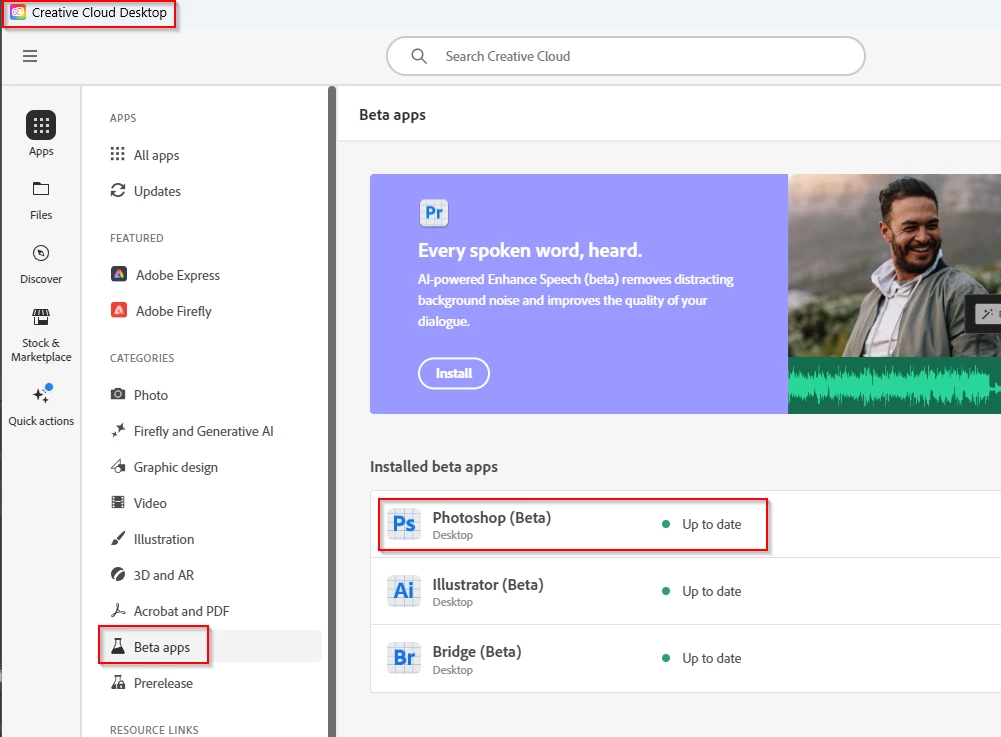
Task: Open the Files folder icon
Action: [x=41, y=189]
